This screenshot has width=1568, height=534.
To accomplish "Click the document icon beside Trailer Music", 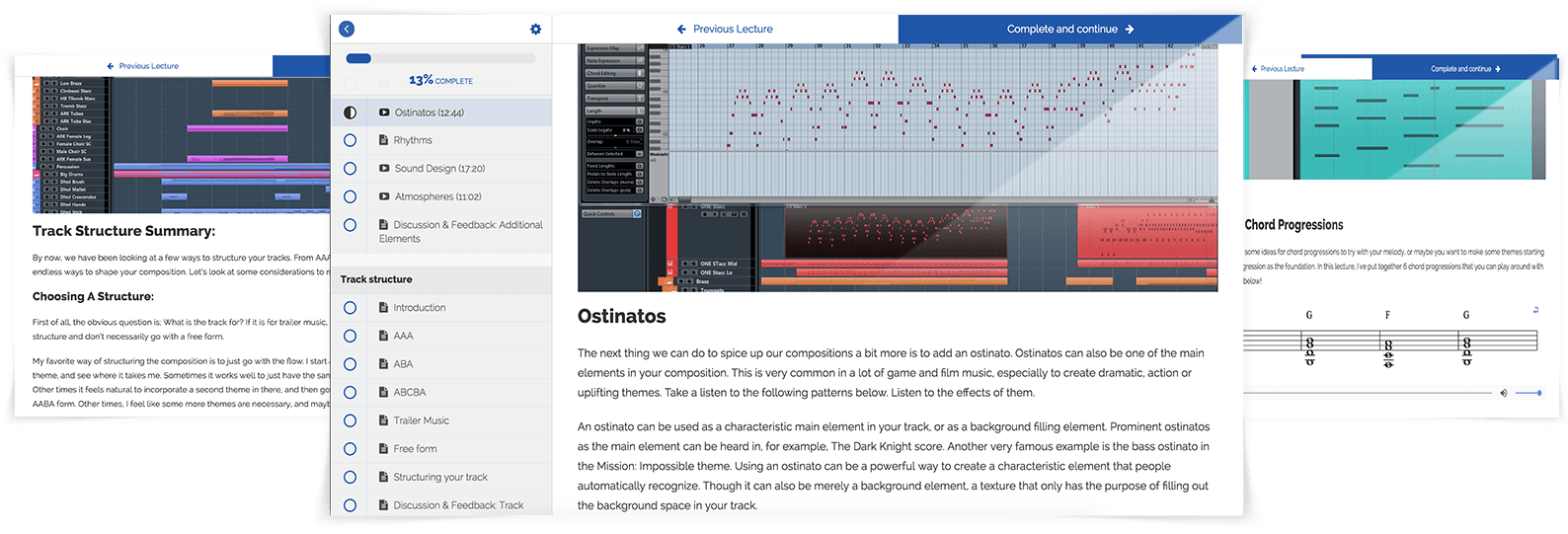I will coord(383,420).
